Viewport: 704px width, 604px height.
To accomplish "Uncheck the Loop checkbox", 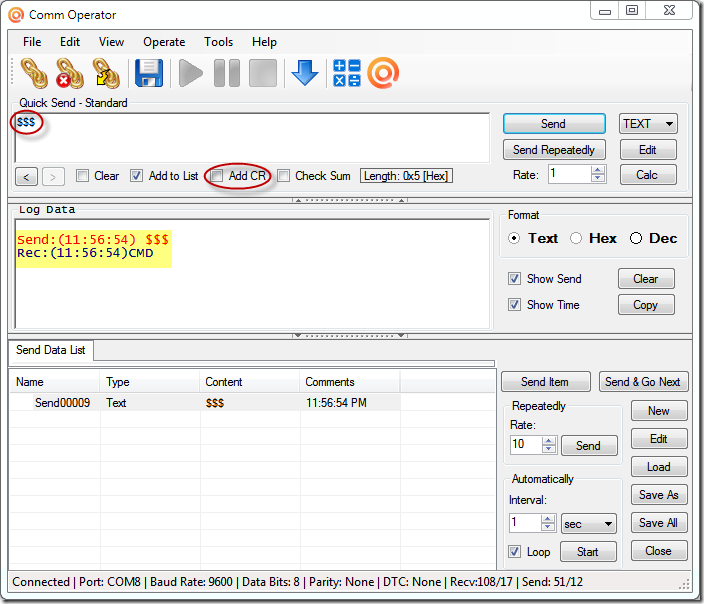I will tap(515, 551).
